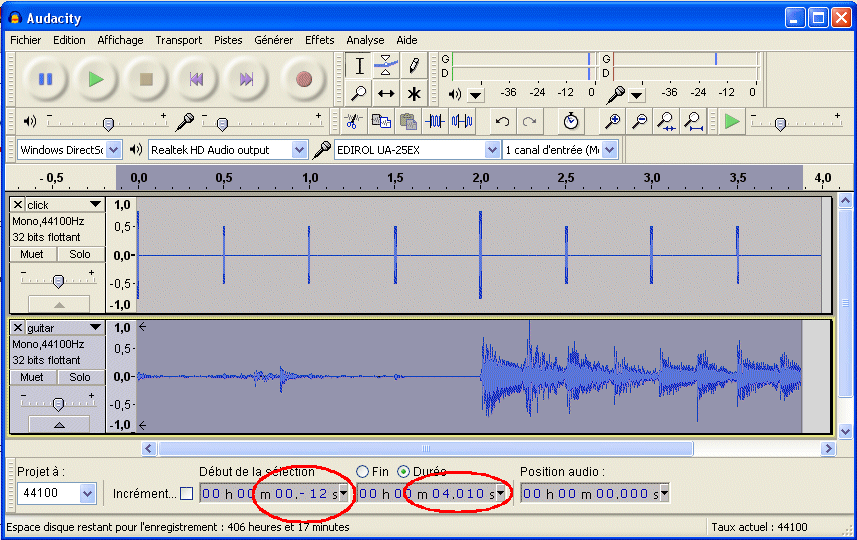Select the Durée radio button
Viewport: 857px width, 540px height.
403,471
